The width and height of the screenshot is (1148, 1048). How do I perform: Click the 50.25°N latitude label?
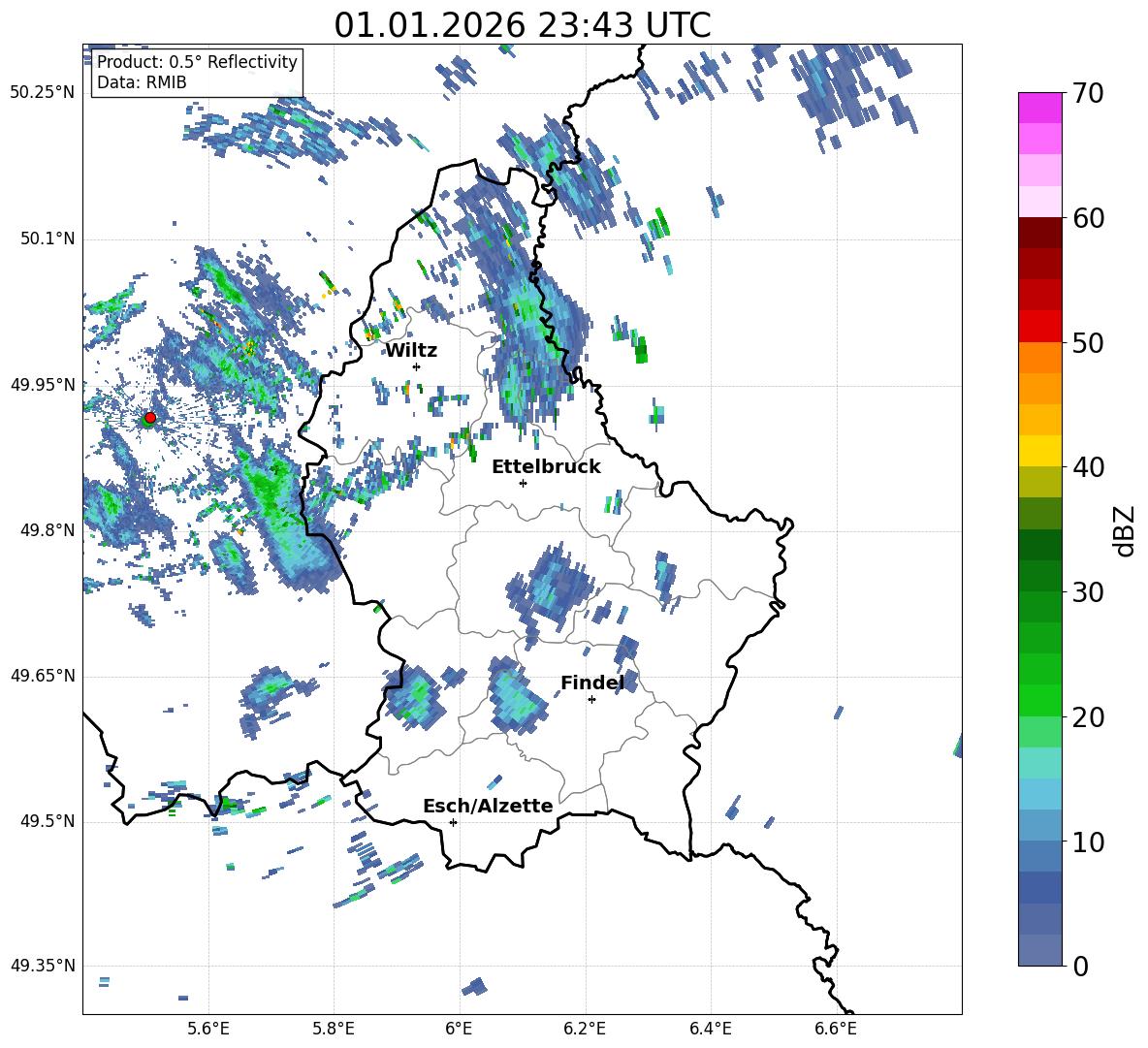[x=43, y=93]
